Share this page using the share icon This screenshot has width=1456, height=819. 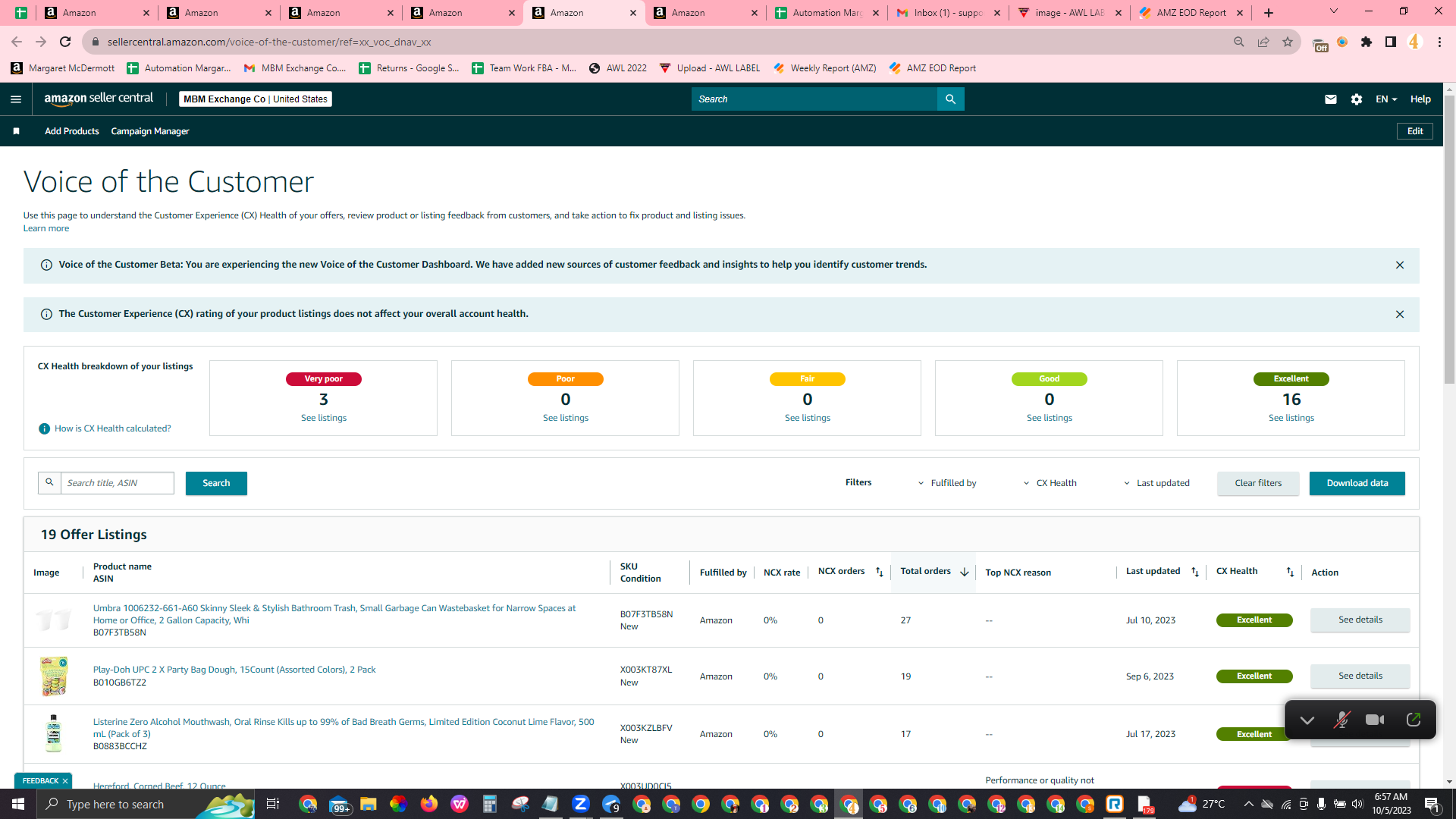point(1263,42)
